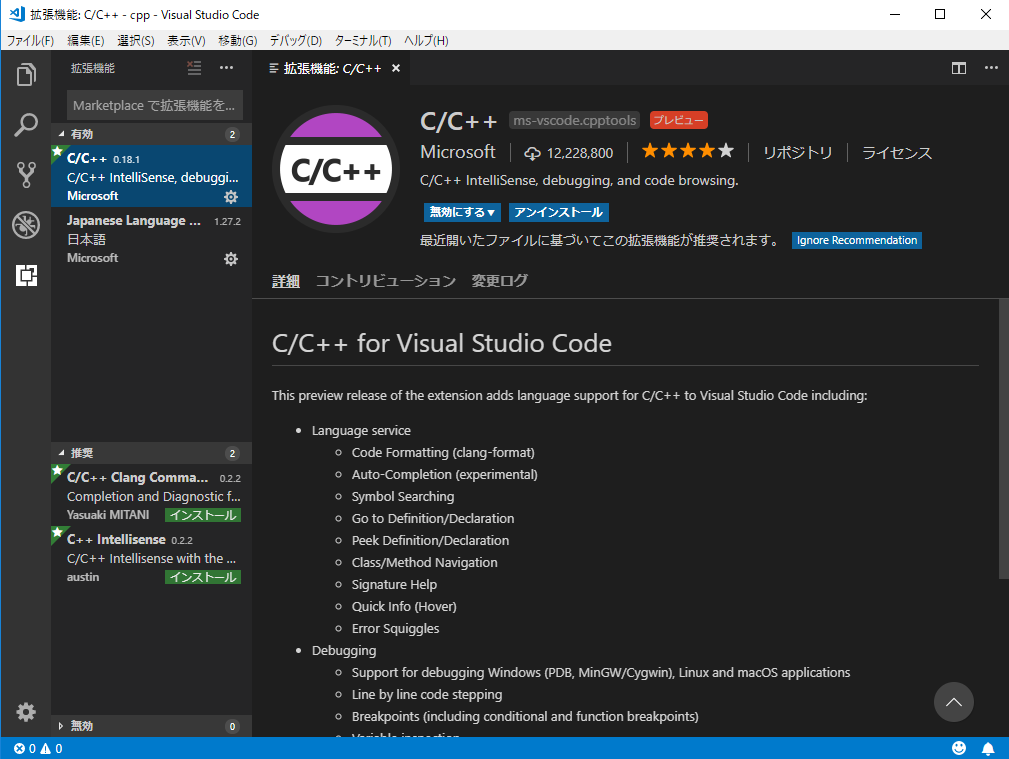1009x759 pixels.
Task: Open notifications bell in status bar
Action: (x=988, y=748)
